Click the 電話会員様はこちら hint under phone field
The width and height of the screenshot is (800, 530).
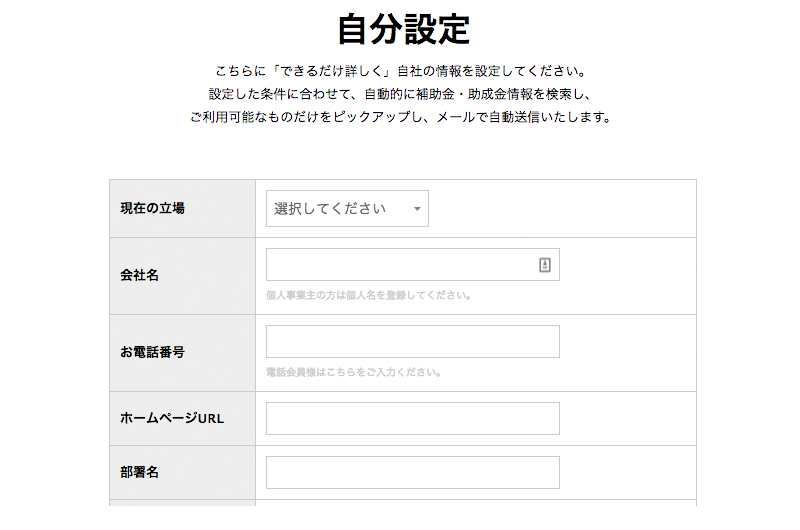tap(354, 372)
